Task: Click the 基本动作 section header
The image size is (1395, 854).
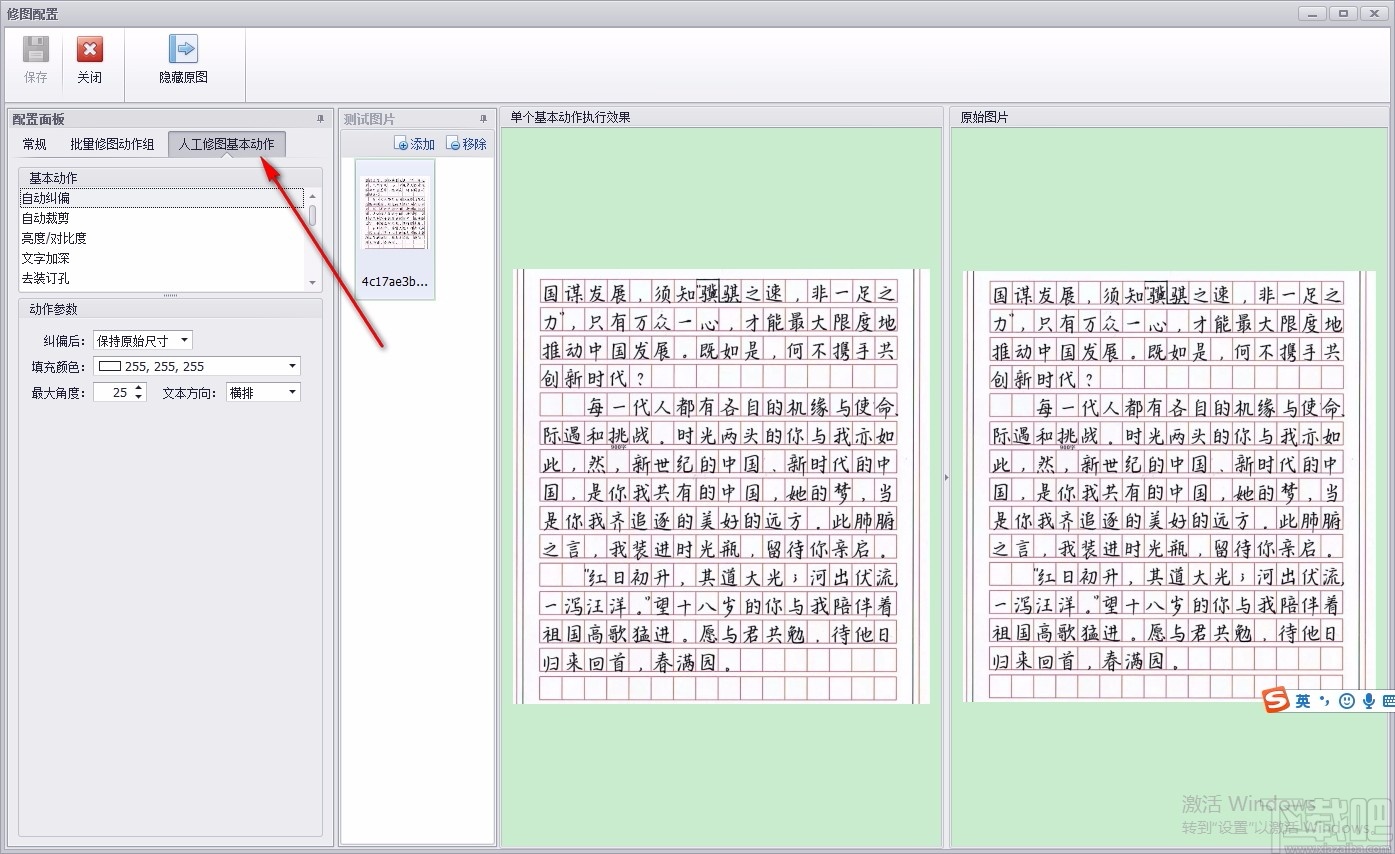Action: (x=170, y=178)
